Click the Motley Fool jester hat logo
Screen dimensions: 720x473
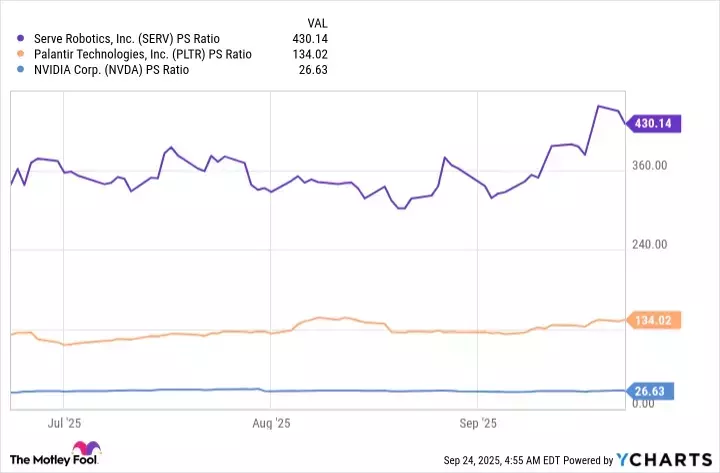[x=93, y=448]
